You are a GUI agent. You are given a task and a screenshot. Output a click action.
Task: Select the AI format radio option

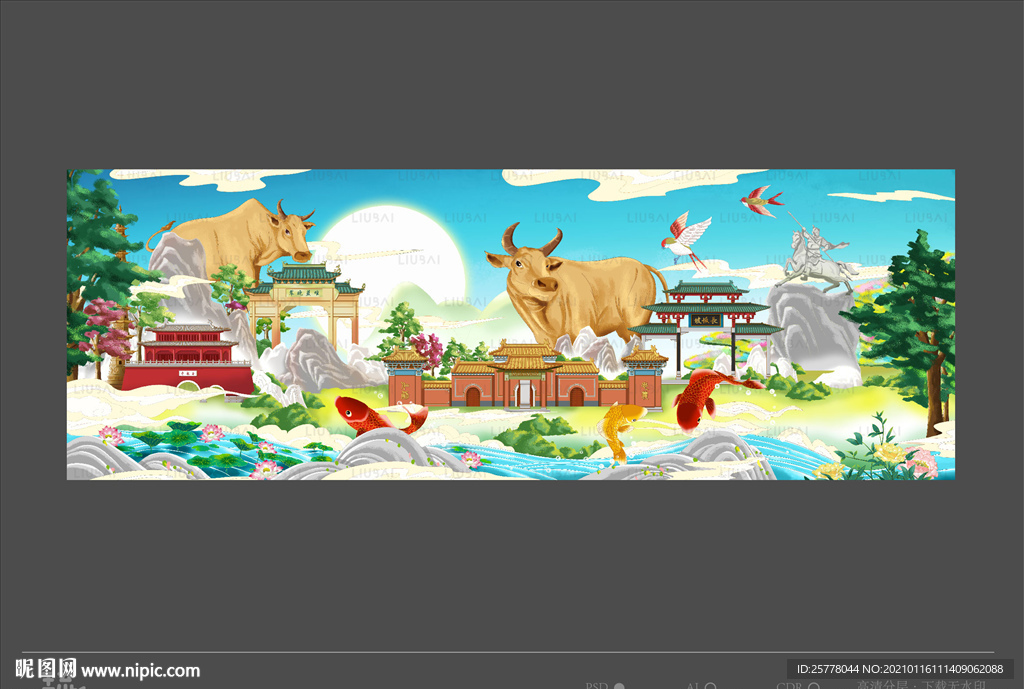(x=710, y=686)
